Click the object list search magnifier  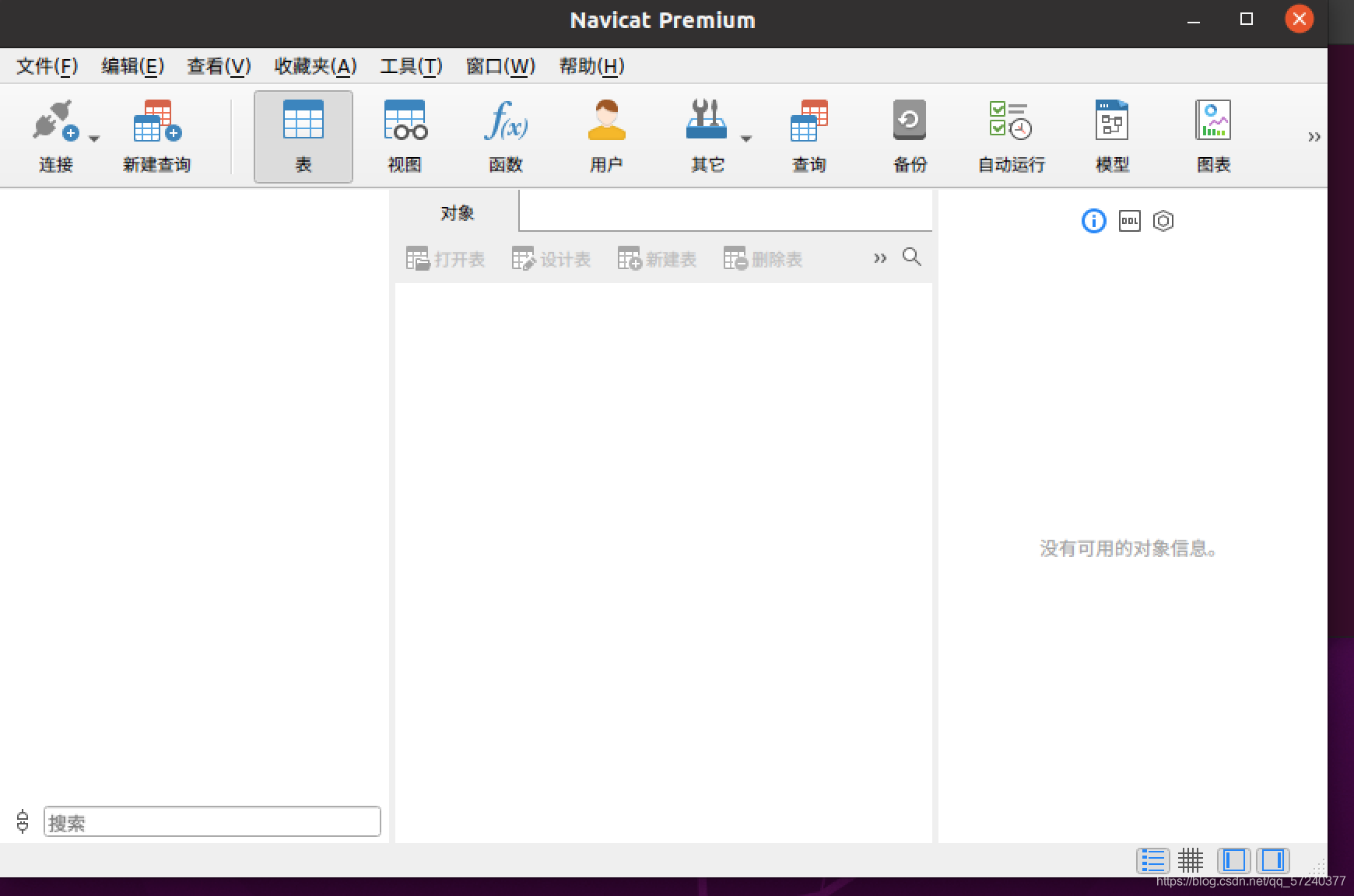point(912,257)
